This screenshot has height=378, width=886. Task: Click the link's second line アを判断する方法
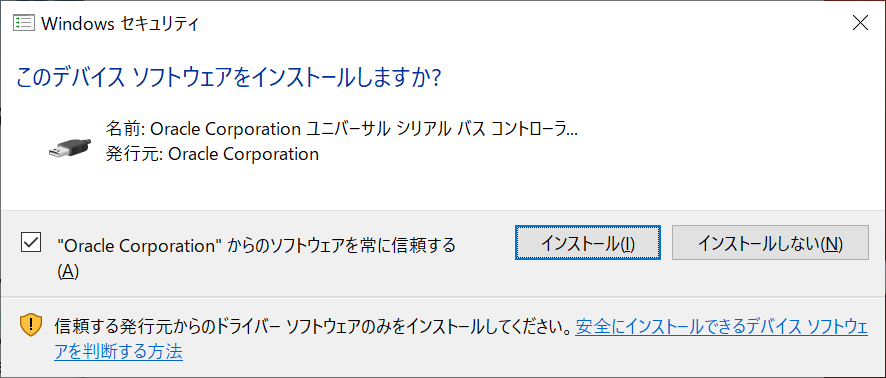(x=119, y=352)
